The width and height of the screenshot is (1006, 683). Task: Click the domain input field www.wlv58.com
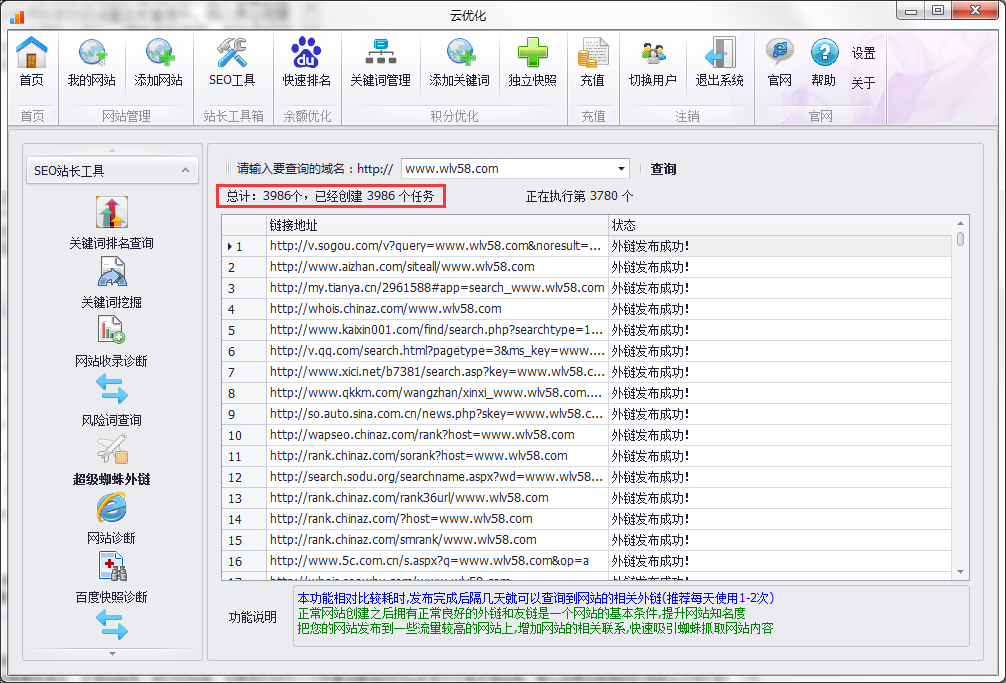click(x=508, y=169)
